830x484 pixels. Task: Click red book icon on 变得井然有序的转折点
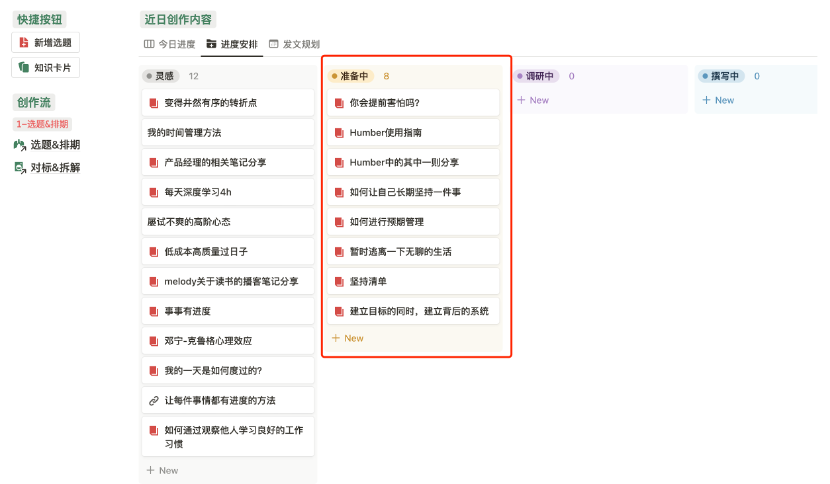(x=154, y=103)
